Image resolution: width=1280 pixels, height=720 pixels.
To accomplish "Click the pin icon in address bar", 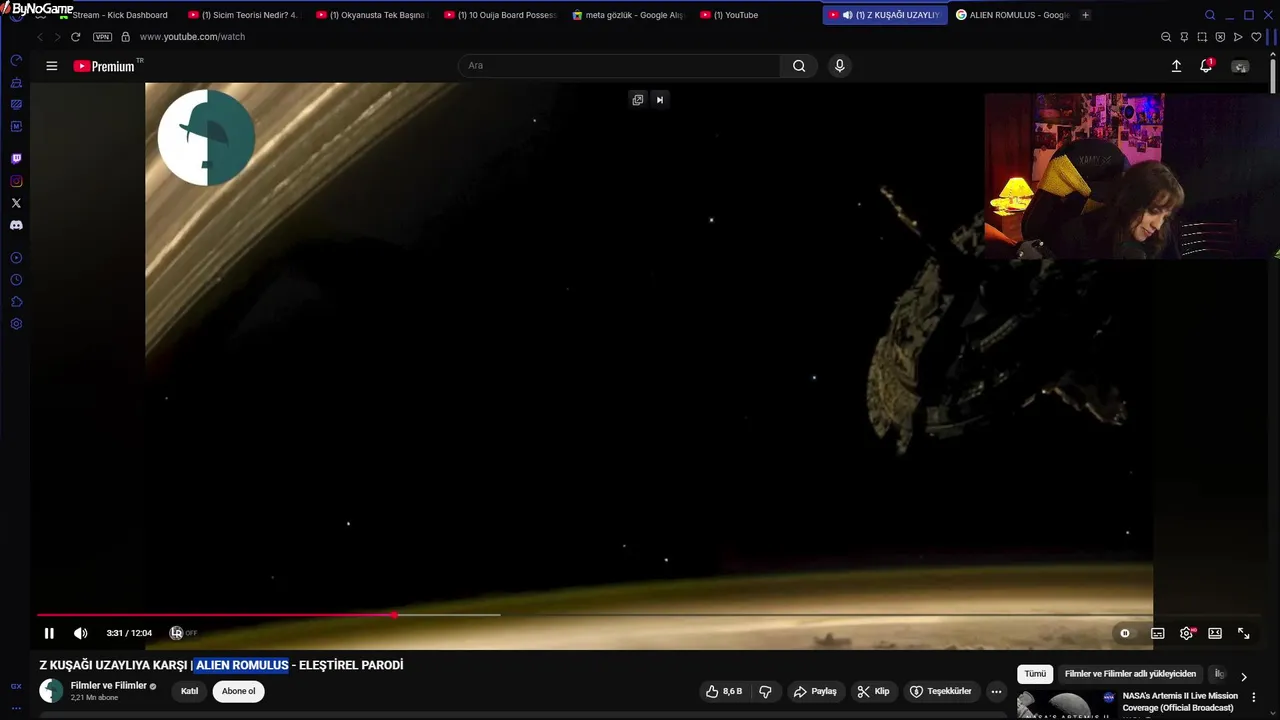I will pyautogui.click(x=1184, y=37).
